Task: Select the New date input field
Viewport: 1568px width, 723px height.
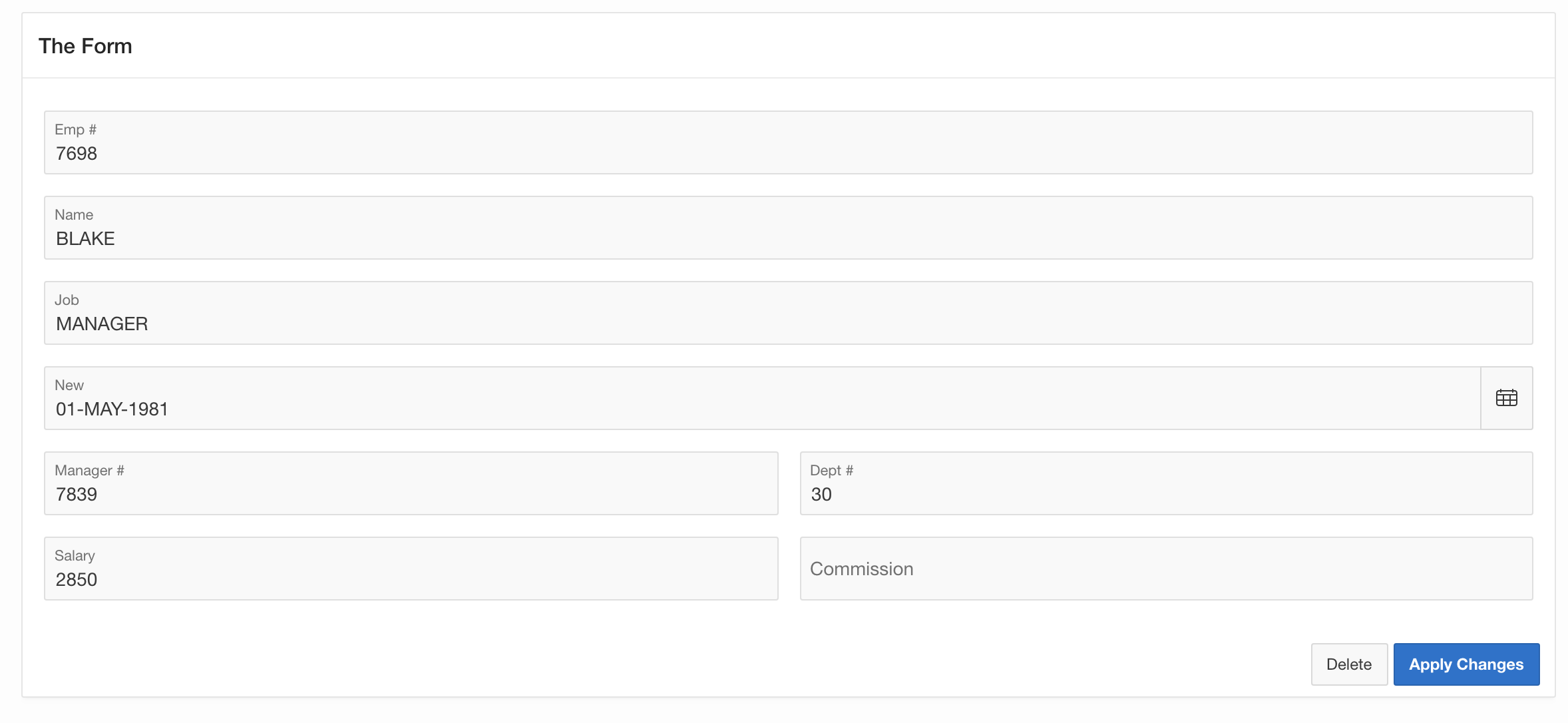Action: [761, 409]
